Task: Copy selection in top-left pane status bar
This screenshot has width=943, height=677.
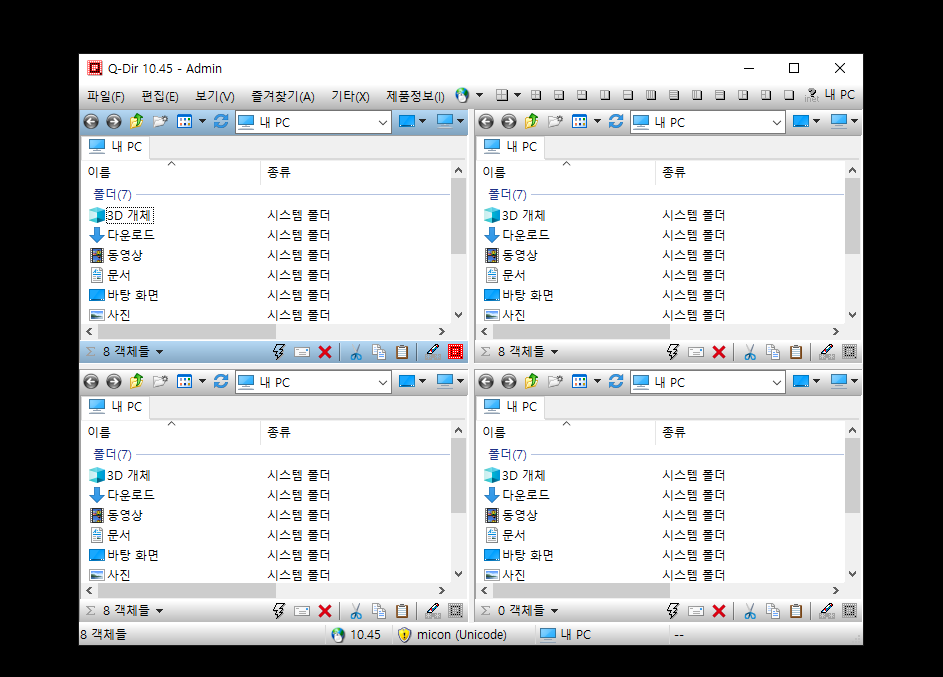Action: pos(379,352)
